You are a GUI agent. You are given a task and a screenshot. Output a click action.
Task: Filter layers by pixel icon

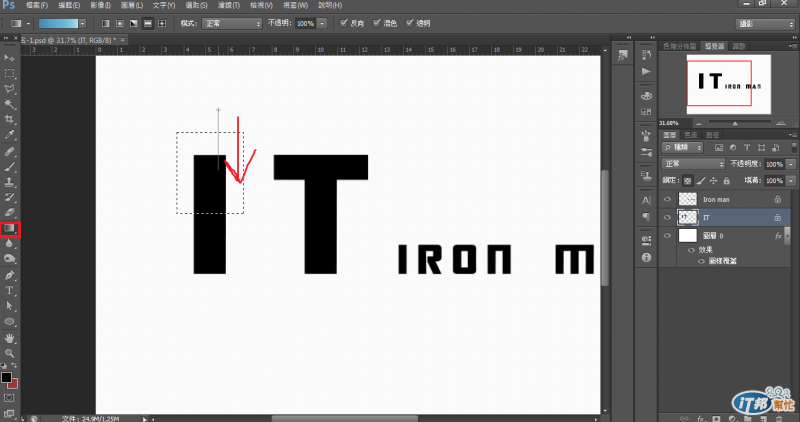pos(719,147)
